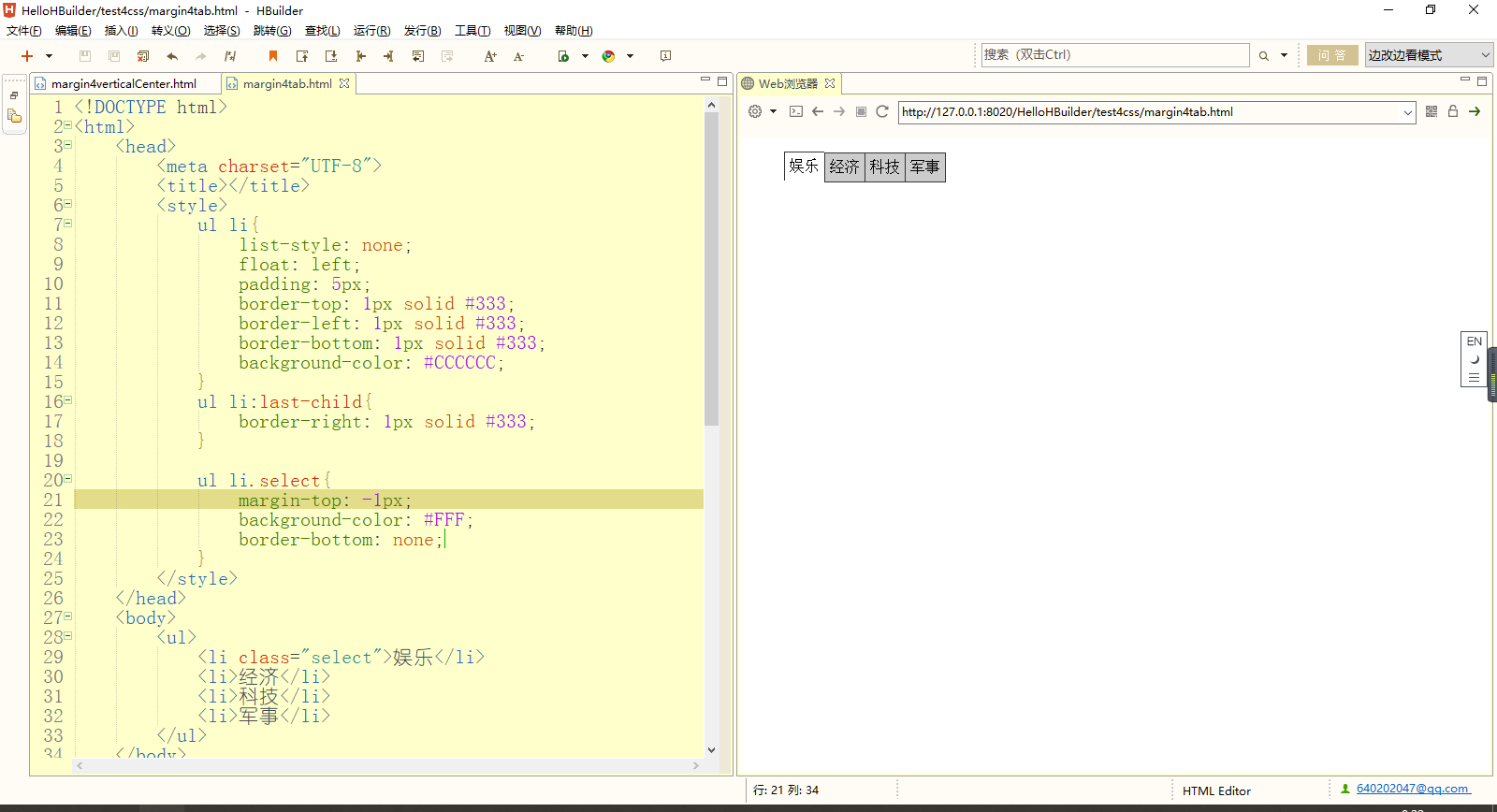This screenshot has height=812, width=1497.
Task: Click the lock icon in browser bar
Action: pos(1453,111)
